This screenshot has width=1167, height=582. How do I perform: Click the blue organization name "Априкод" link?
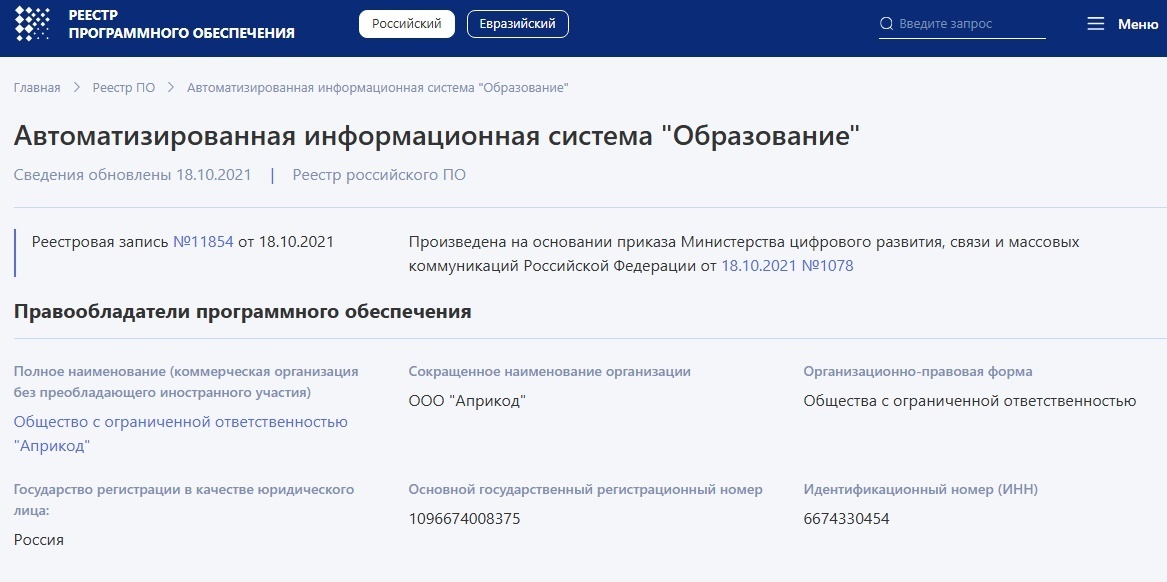180,421
